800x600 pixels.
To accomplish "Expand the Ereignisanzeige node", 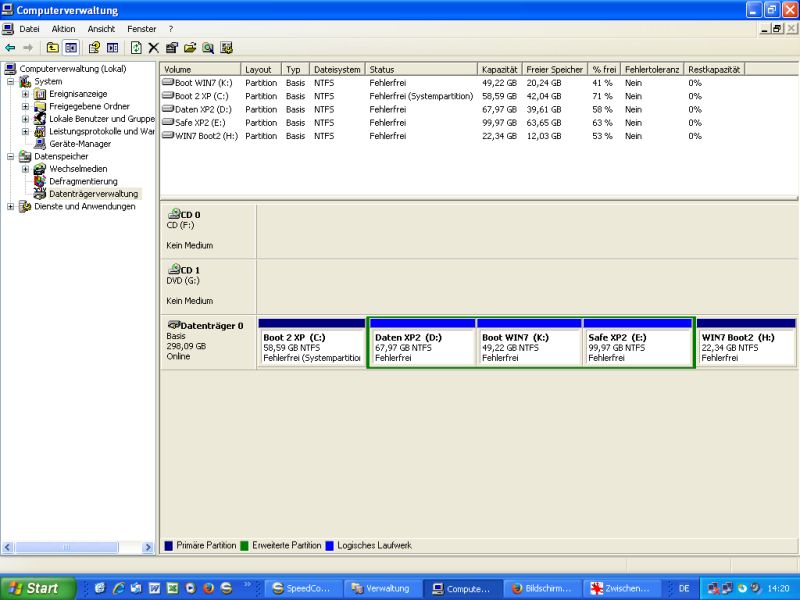I will [x=25, y=94].
